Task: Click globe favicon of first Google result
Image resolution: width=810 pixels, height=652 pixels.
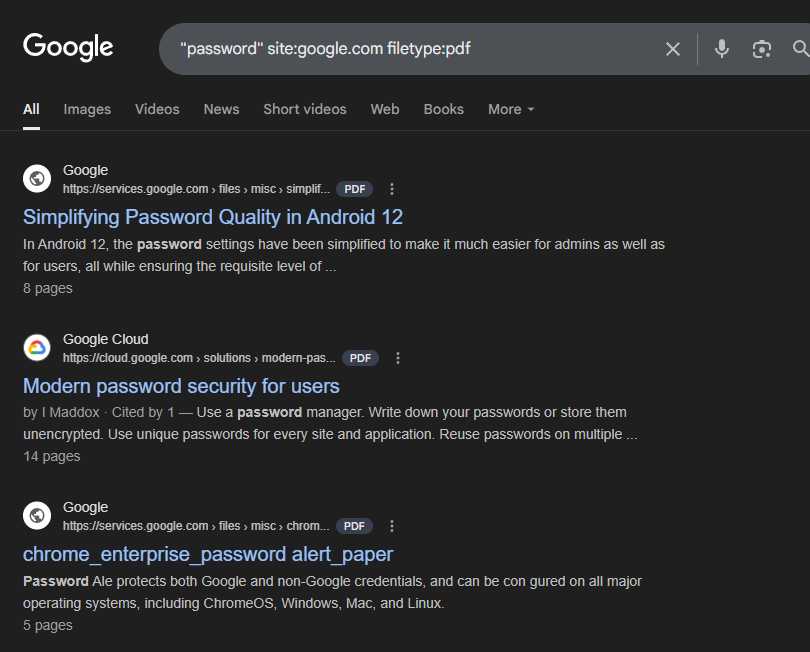Action: coord(37,178)
